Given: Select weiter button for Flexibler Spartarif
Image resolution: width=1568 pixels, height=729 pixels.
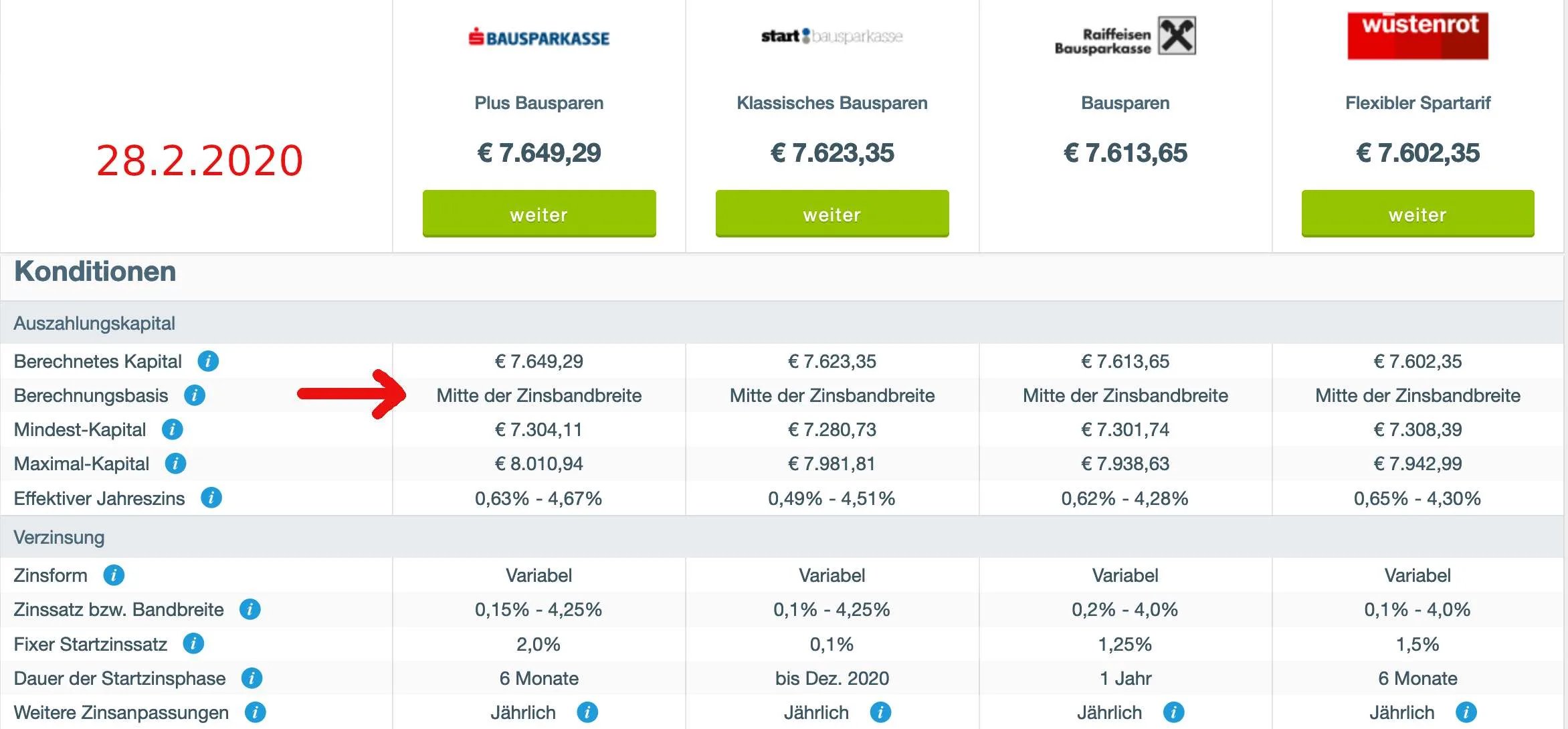Looking at the screenshot, I should (x=1417, y=213).
